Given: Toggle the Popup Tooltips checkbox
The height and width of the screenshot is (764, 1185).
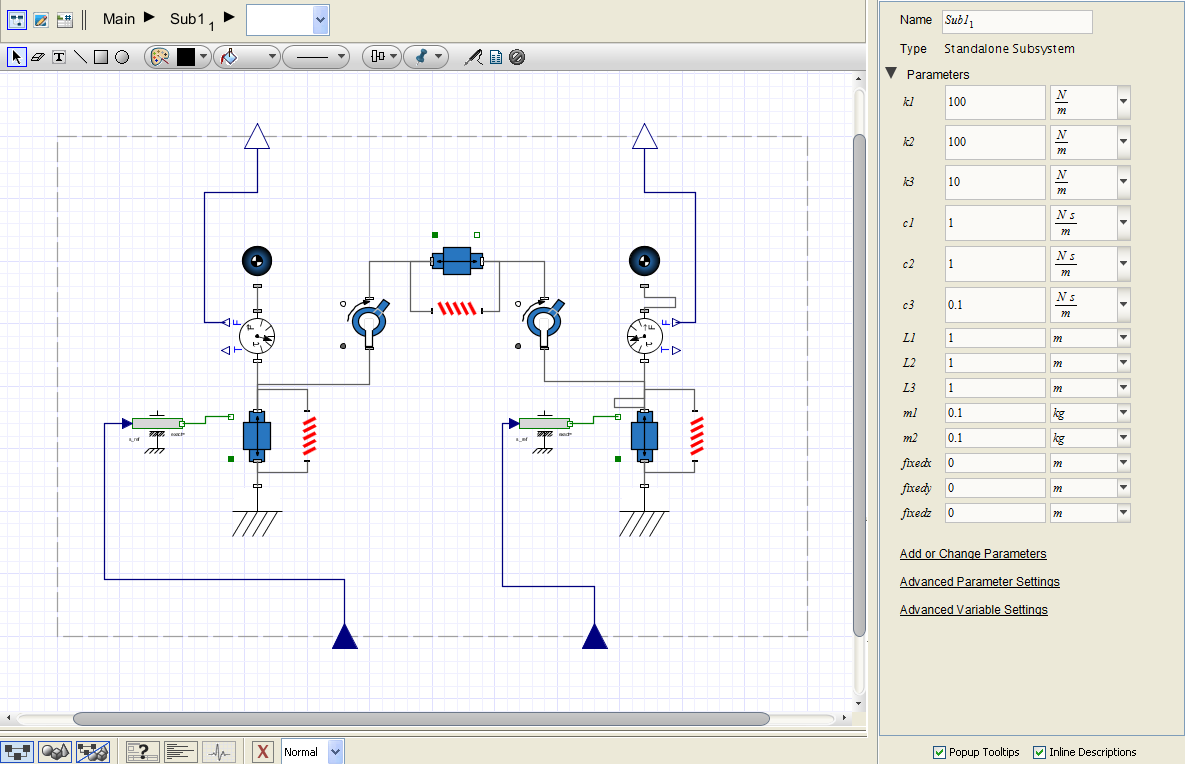Looking at the screenshot, I should [x=939, y=752].
